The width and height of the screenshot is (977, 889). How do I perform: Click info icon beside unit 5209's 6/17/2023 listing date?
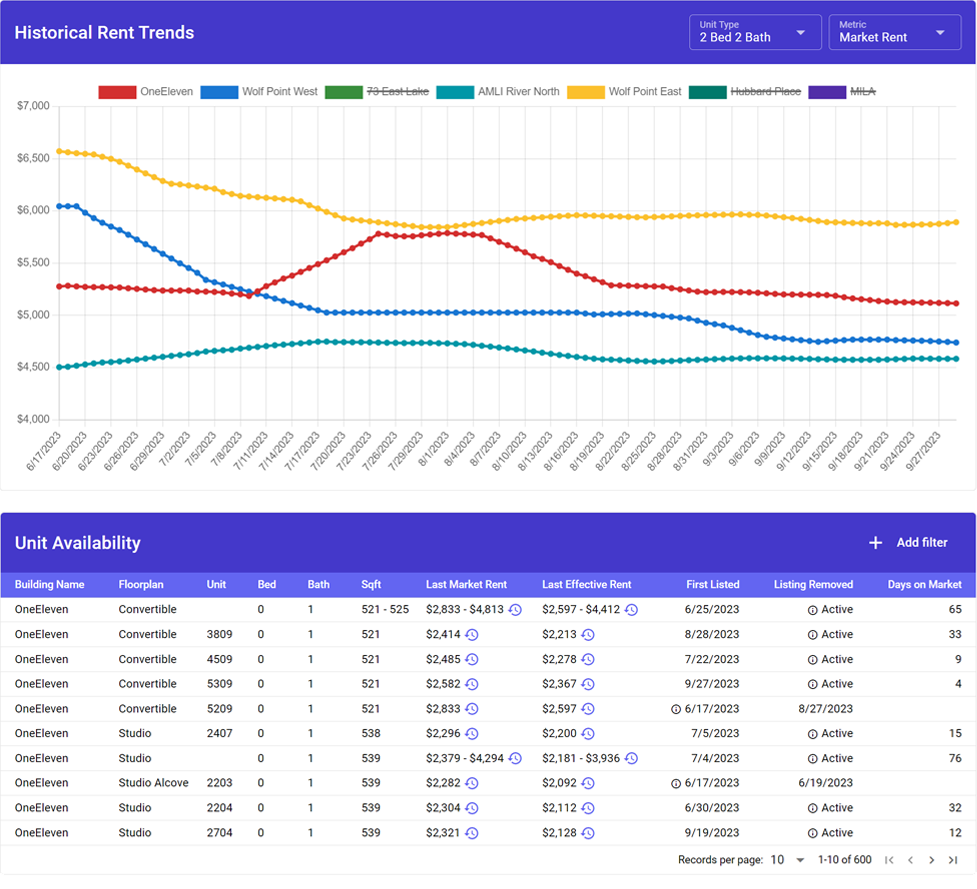[675, 708]
